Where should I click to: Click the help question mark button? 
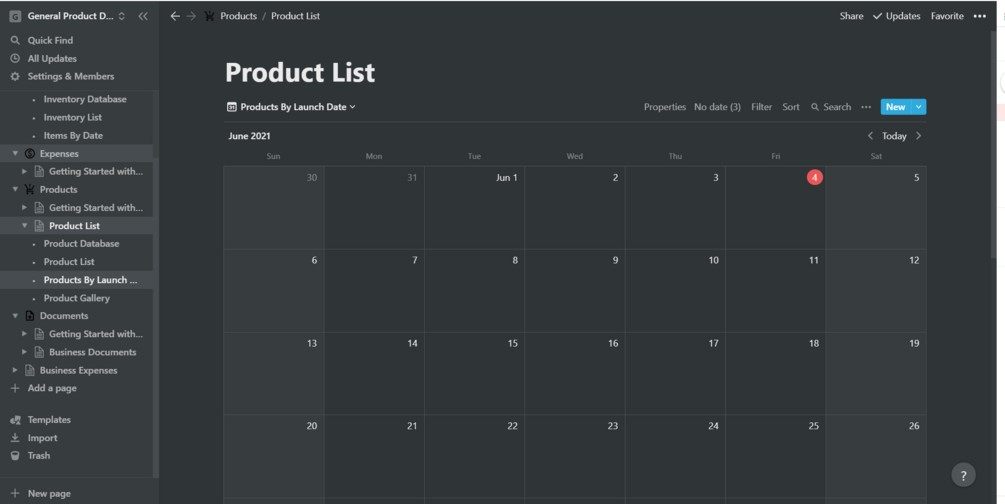point(963,476)
